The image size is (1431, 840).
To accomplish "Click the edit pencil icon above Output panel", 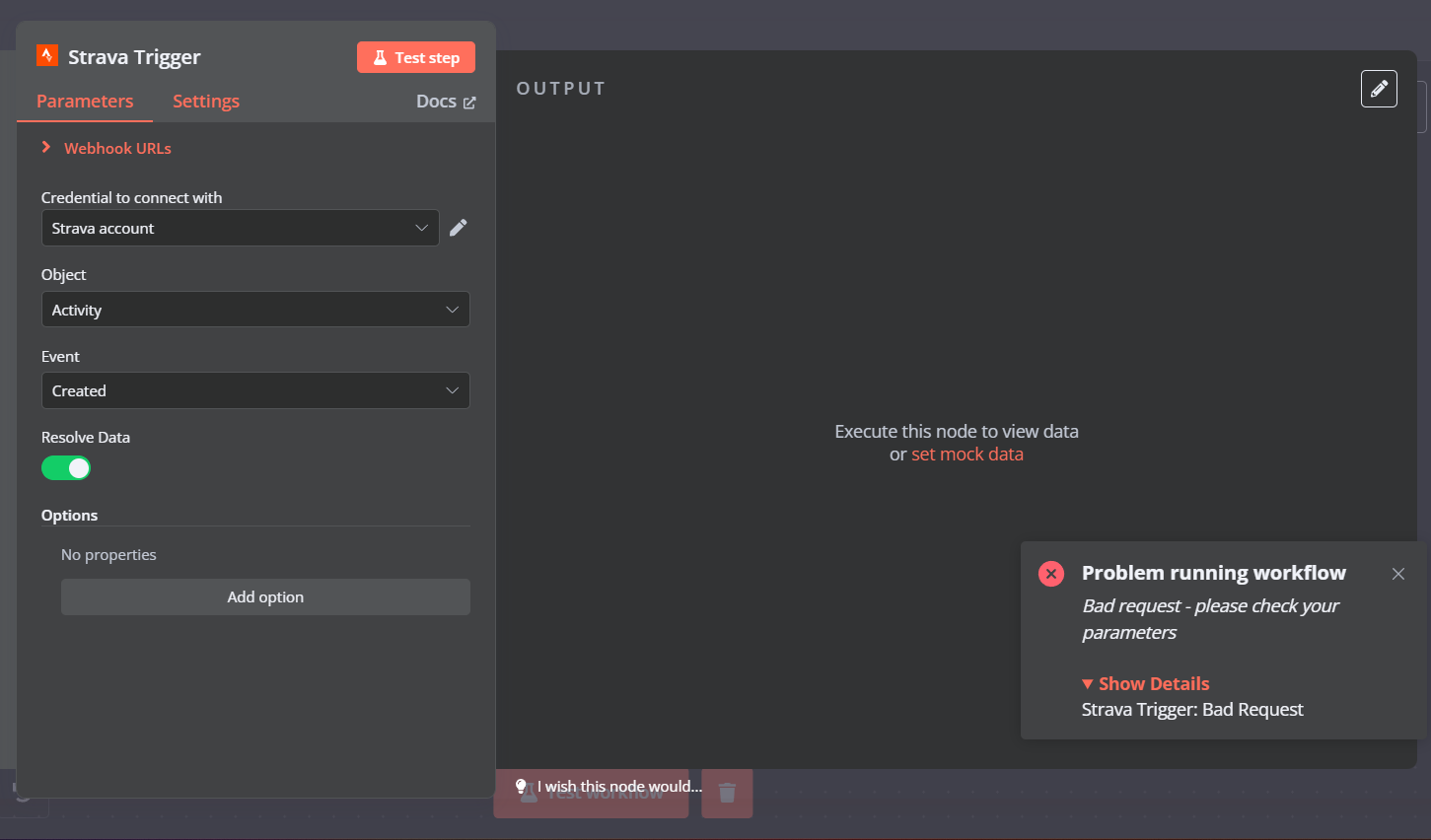I will pyautogui.click(x=1379, y=89).
